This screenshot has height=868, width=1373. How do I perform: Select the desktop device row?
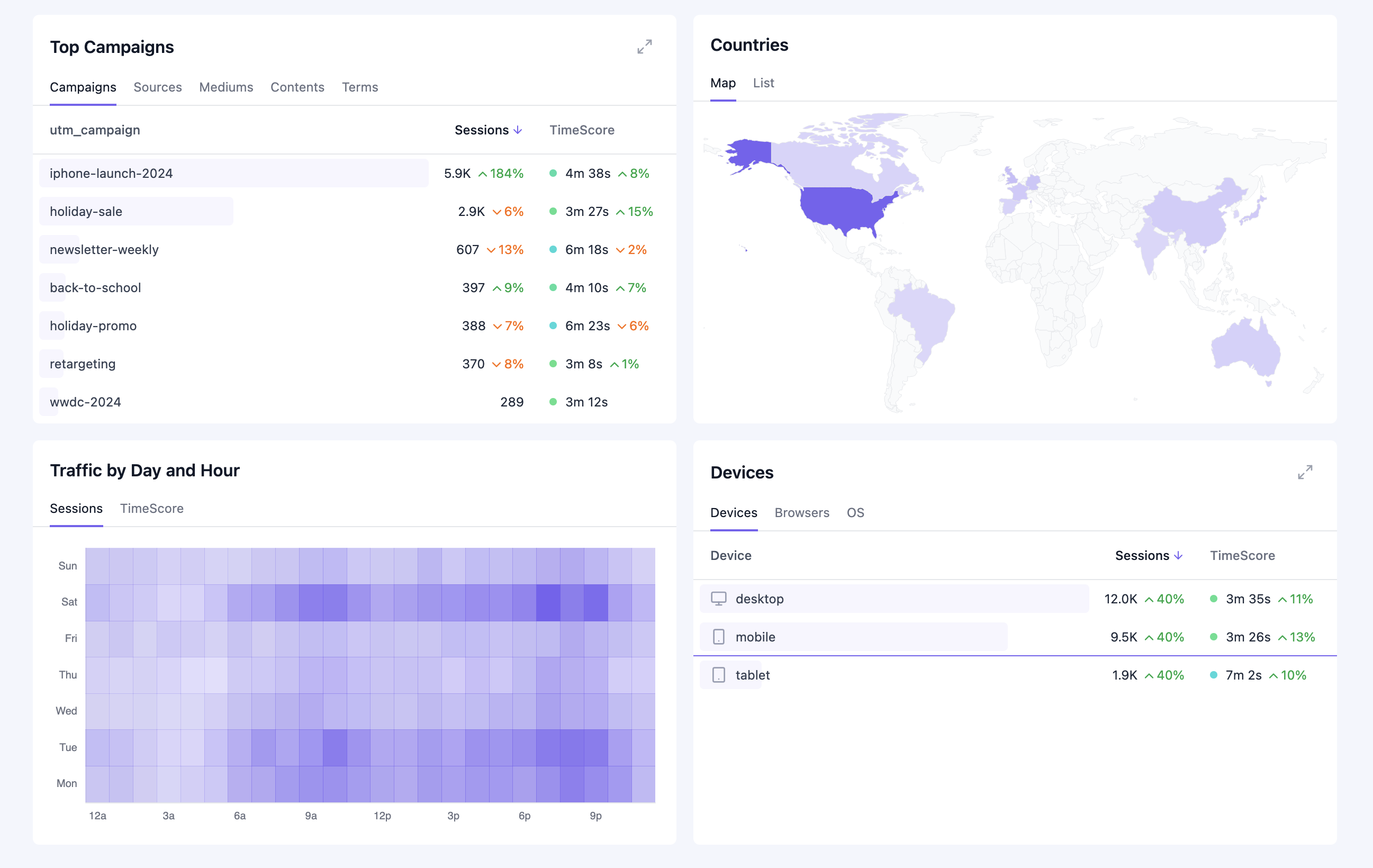1014,598
